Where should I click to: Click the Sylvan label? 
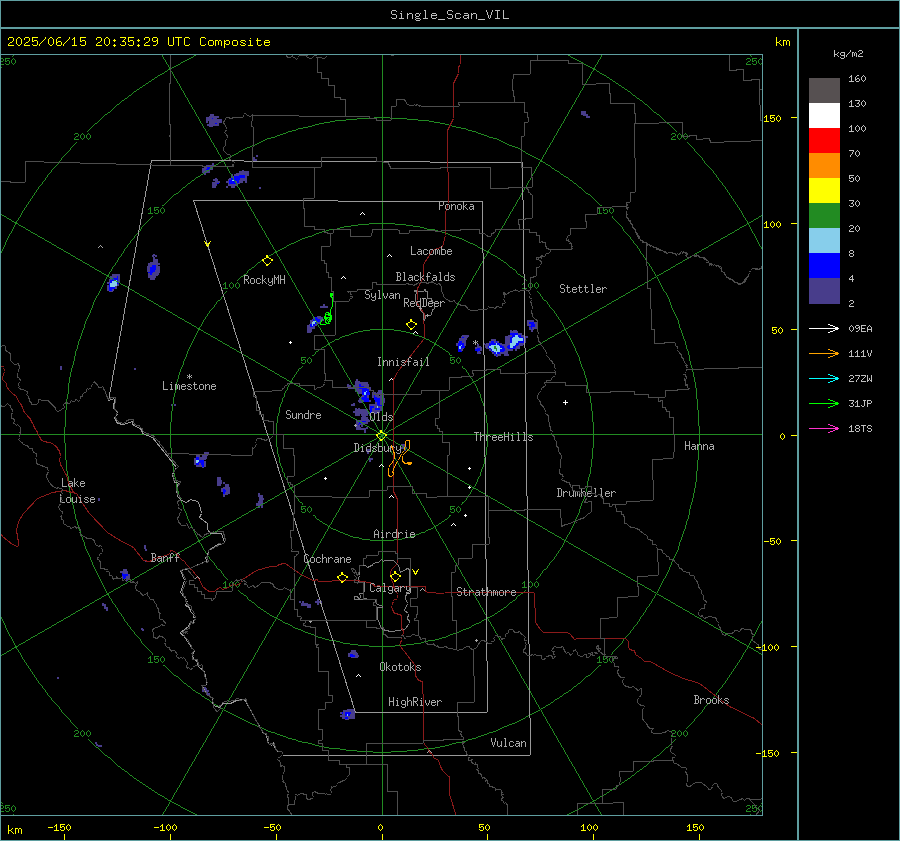click(382, 295)
